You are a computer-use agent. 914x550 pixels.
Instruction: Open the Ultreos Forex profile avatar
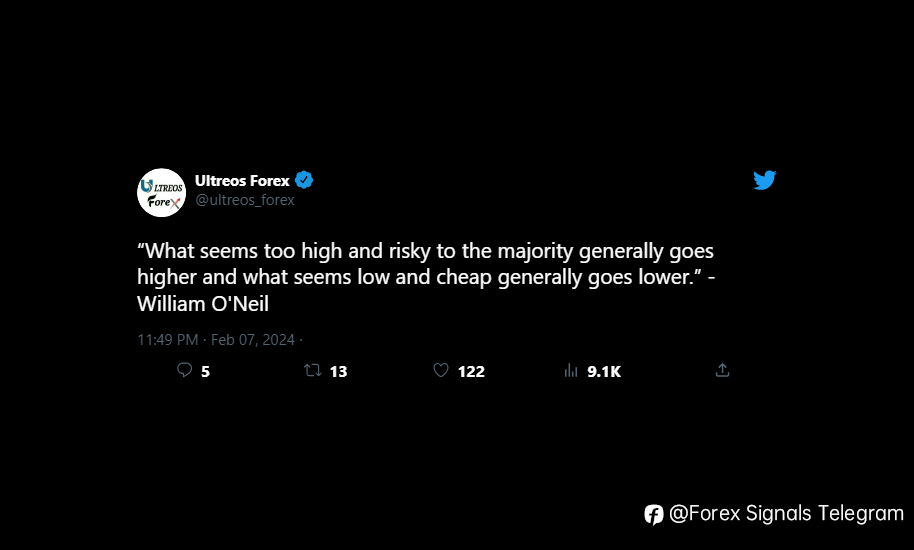point(161,193)
